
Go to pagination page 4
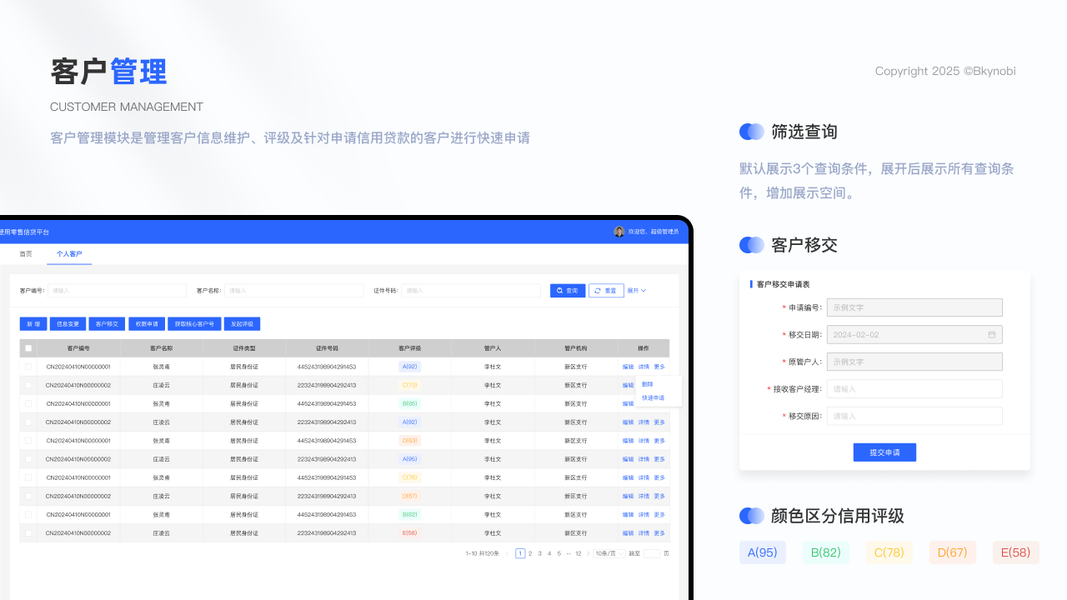click(x=549, y=554)
